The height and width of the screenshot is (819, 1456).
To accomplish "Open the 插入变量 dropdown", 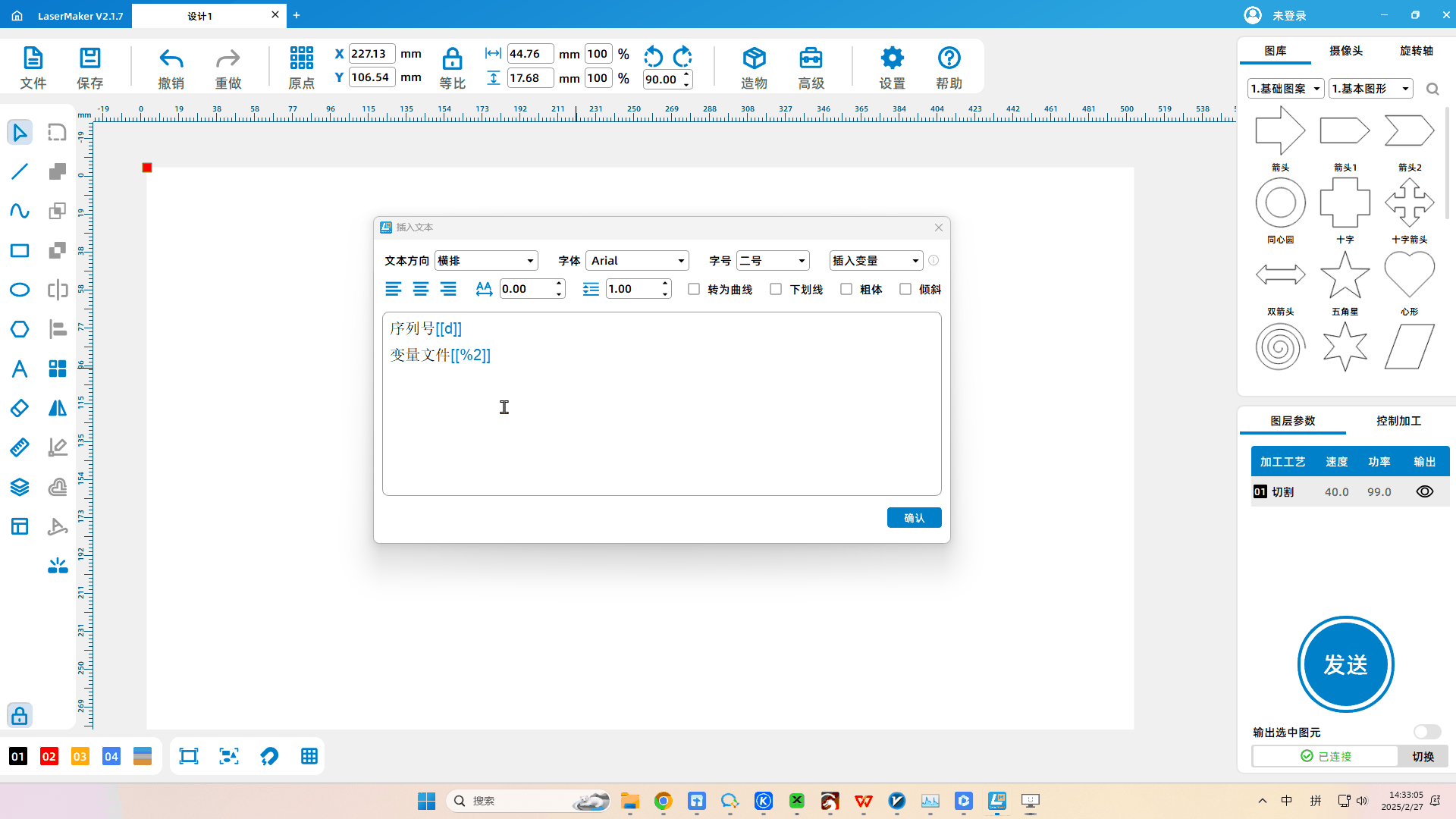I will pos(877,261).
